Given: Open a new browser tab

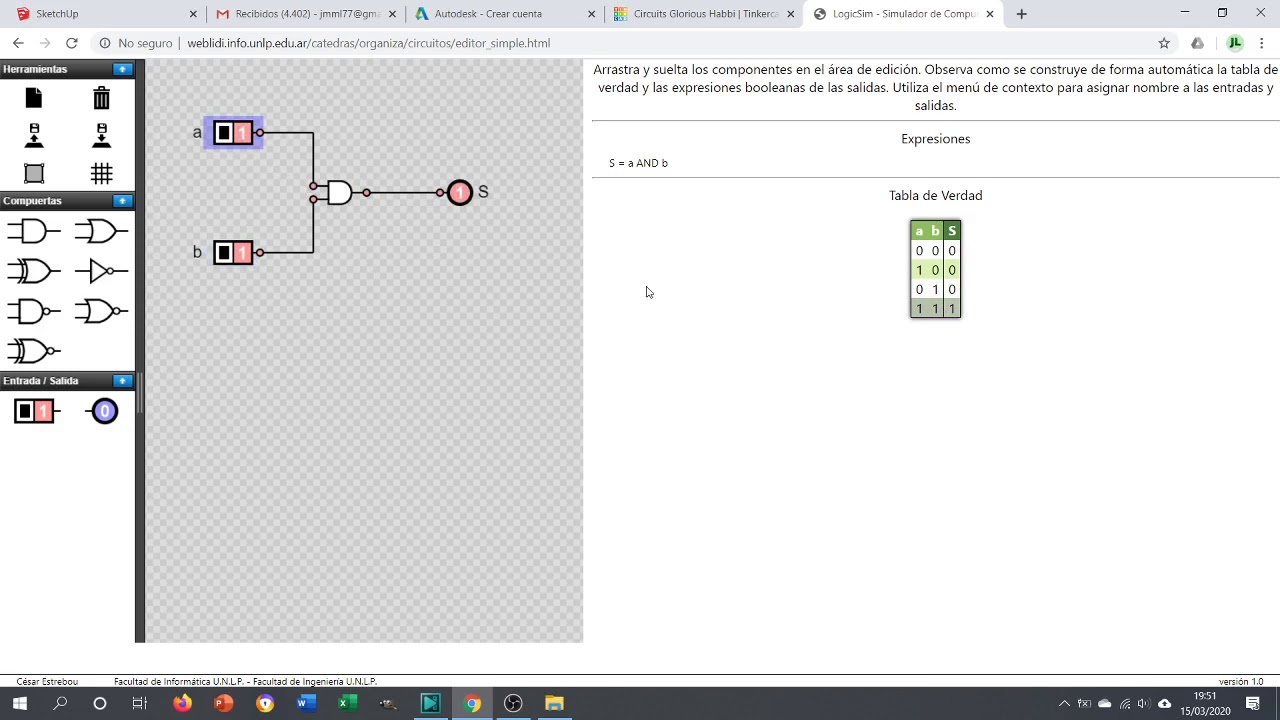Looking at the screenshot, I should point(1021,14).
